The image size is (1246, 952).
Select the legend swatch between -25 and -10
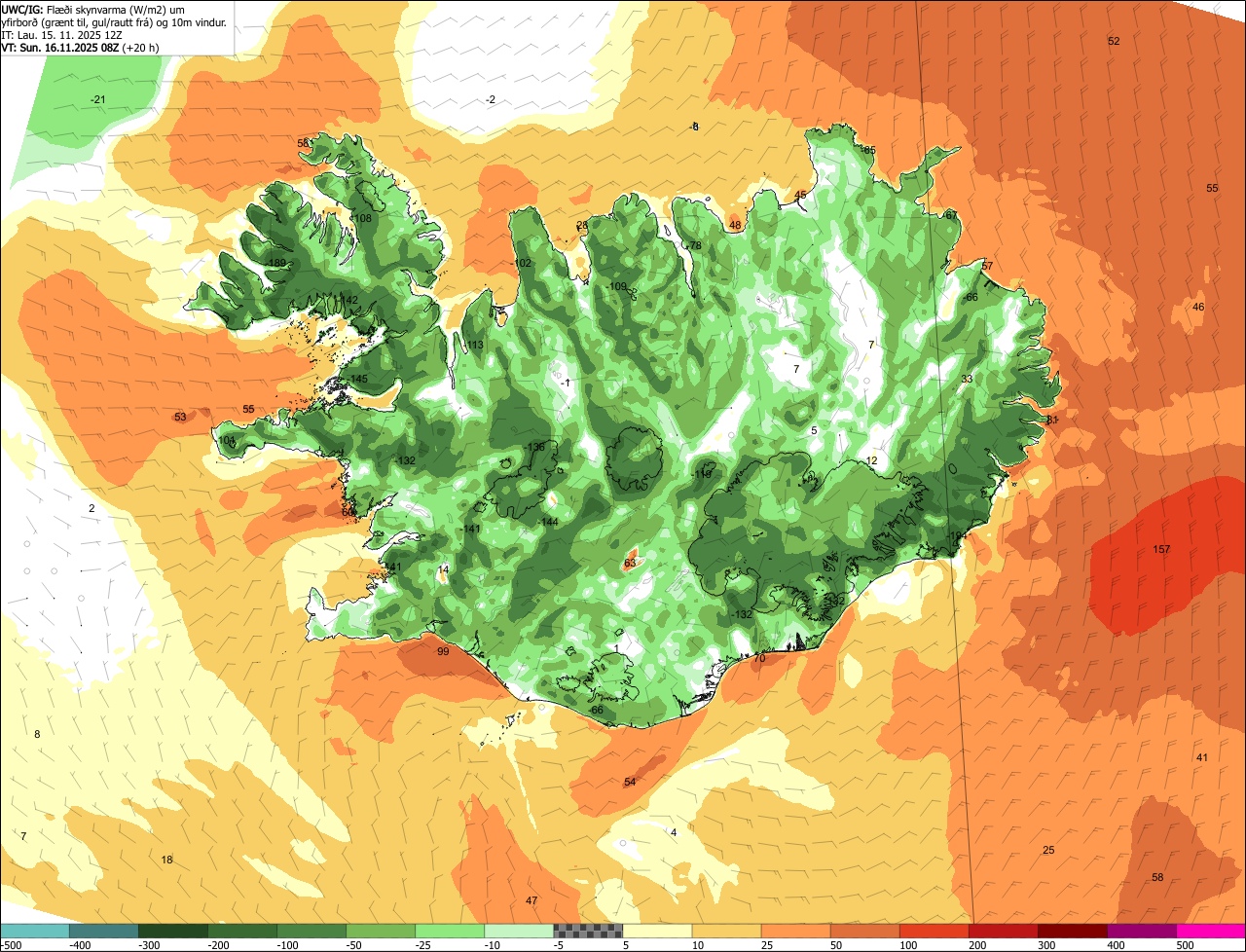449,931
